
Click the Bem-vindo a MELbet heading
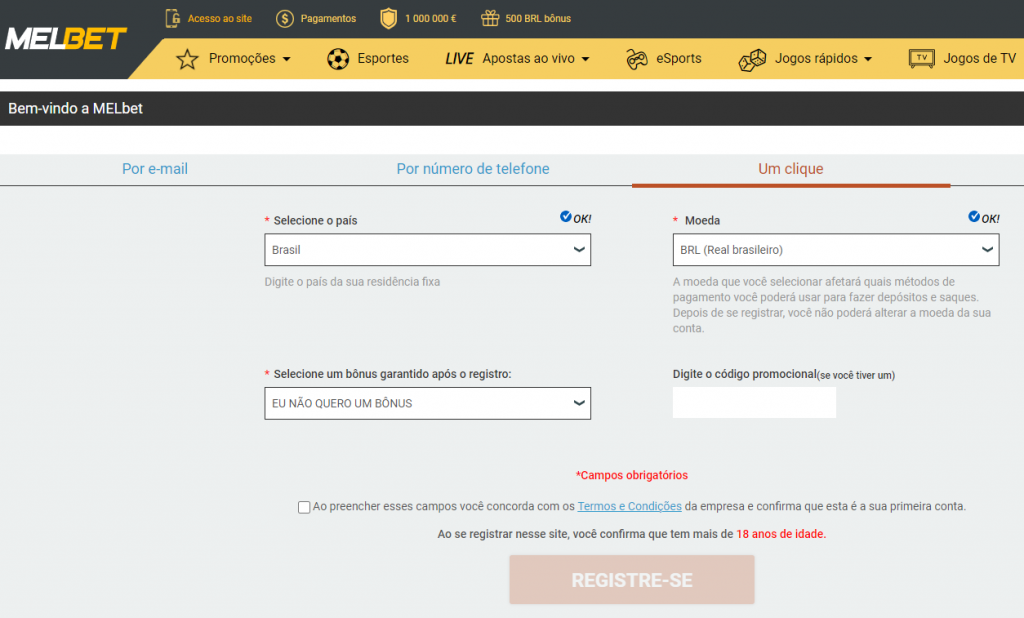pyautogui.click(x=75, y=108)
